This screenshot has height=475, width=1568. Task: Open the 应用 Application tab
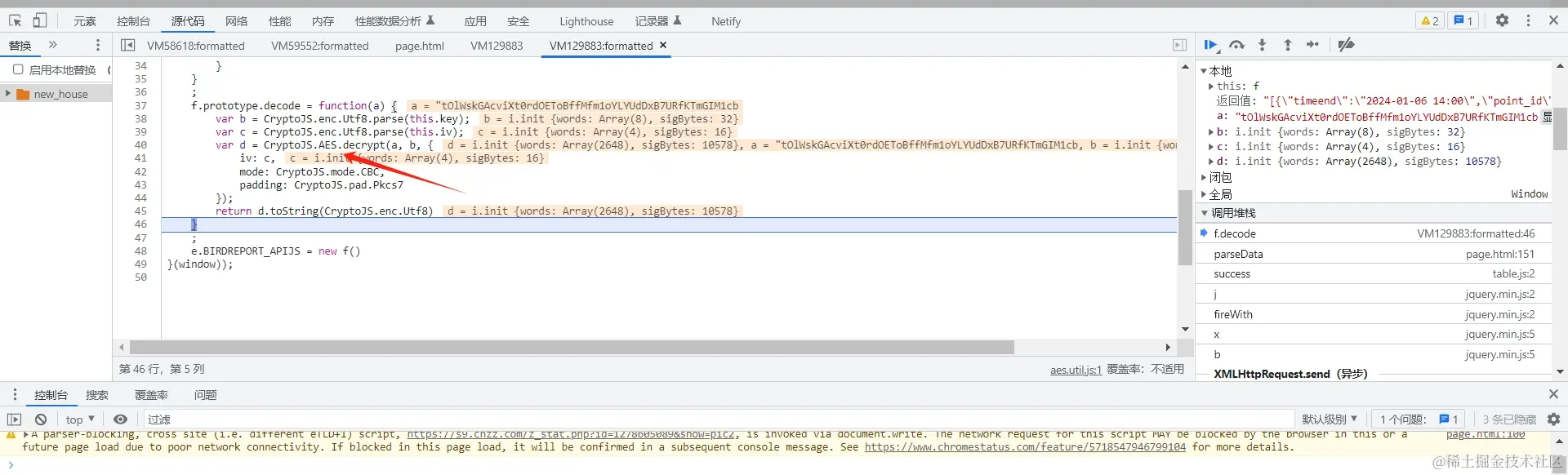(x=475, y=21)
